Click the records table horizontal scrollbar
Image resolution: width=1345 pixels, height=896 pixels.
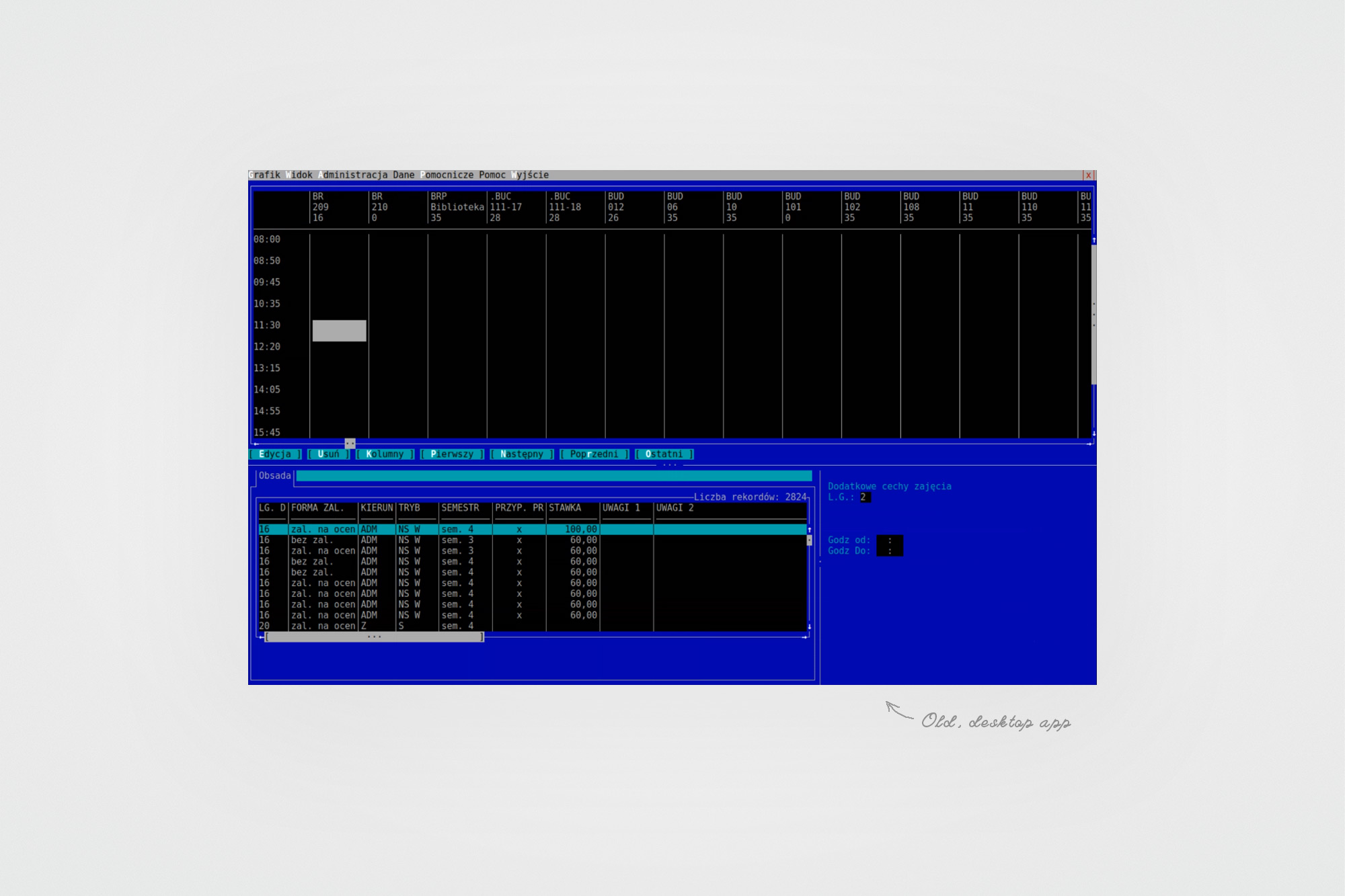coord(374,637)
